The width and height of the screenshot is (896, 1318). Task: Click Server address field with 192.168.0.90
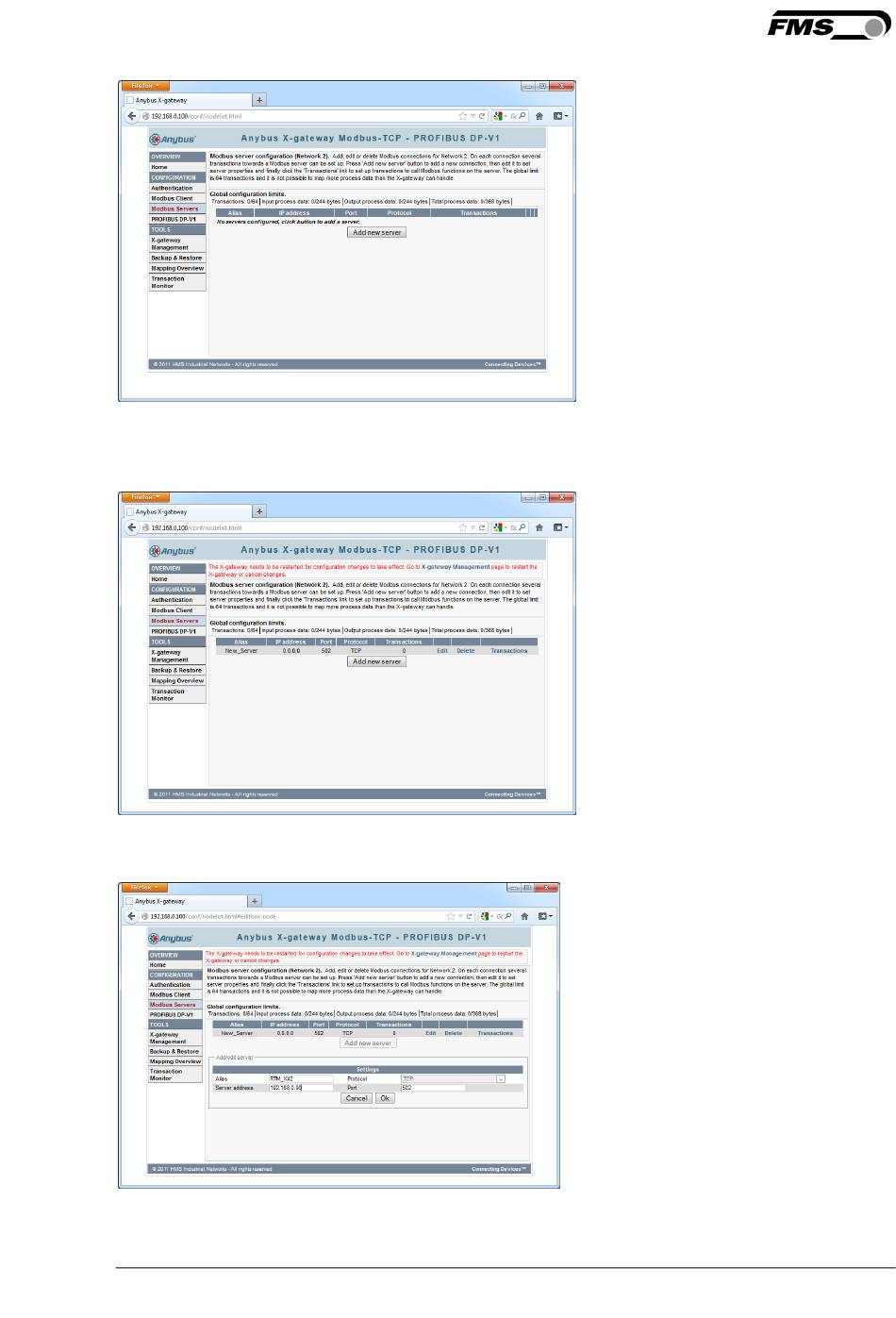tap(301, 1088)
